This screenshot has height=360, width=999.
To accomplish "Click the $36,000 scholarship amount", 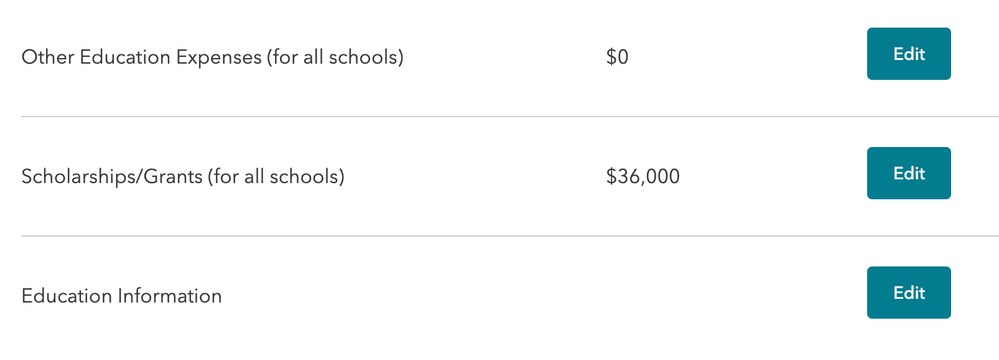I will pos(643,176).
